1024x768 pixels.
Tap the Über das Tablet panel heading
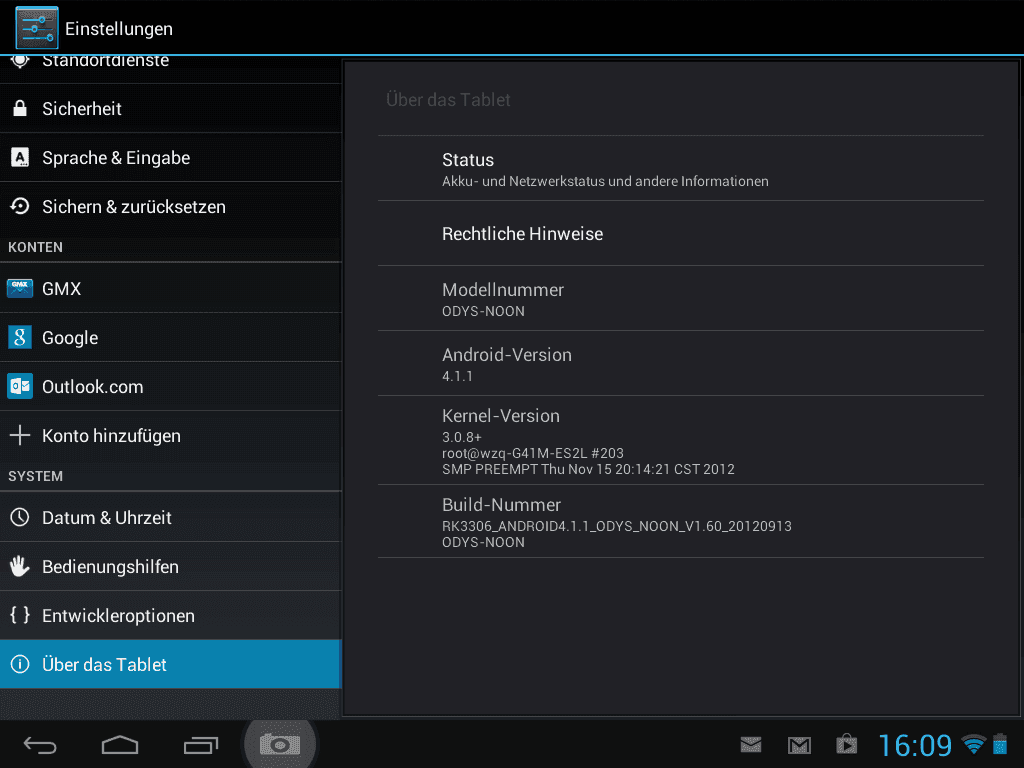click(x=448, y=100)
